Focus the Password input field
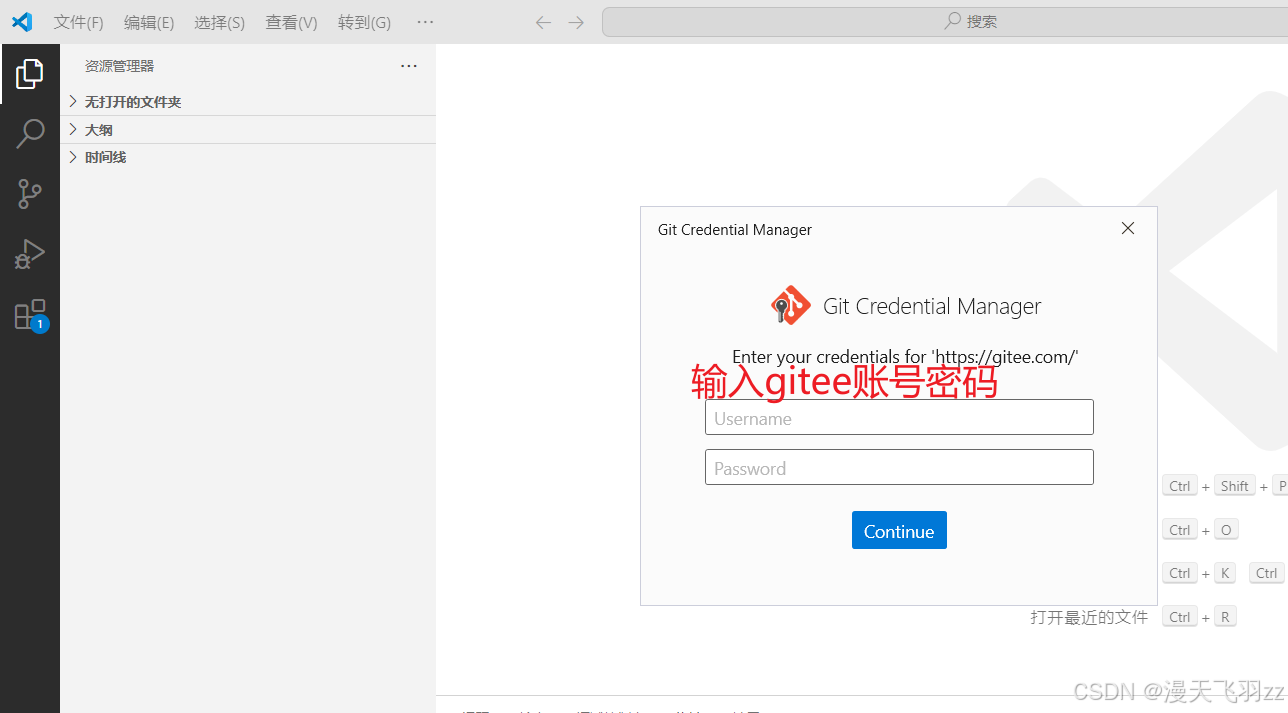Viewport: 1288px width, 713px height. (x=898, y=467)
